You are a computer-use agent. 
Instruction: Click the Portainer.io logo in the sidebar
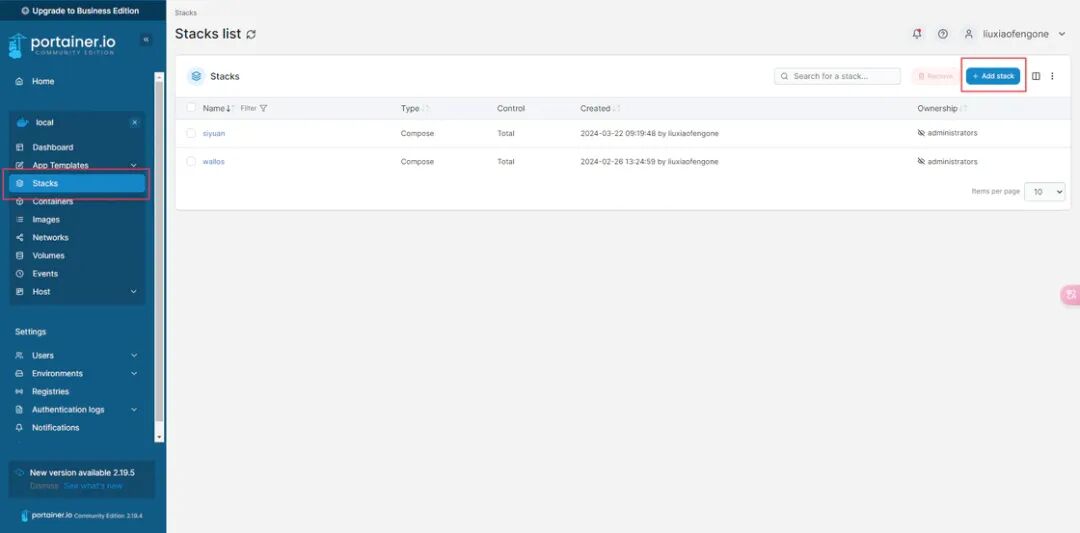click(x=62, y=45)
